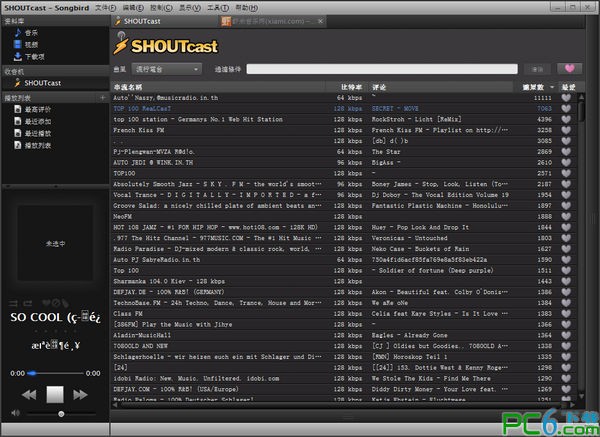Image resolution: width=600 pixels, height=437 pixels.
Task: Click the tag icon above the track title
Action: (x=64, y=303)
